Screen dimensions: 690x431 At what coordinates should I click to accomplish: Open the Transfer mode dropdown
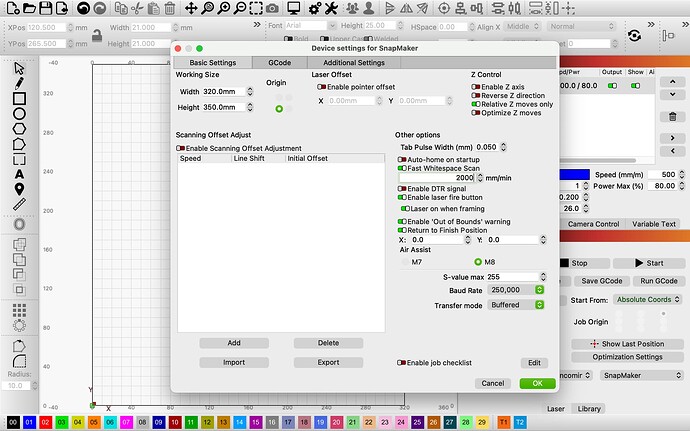coord(515,305)
